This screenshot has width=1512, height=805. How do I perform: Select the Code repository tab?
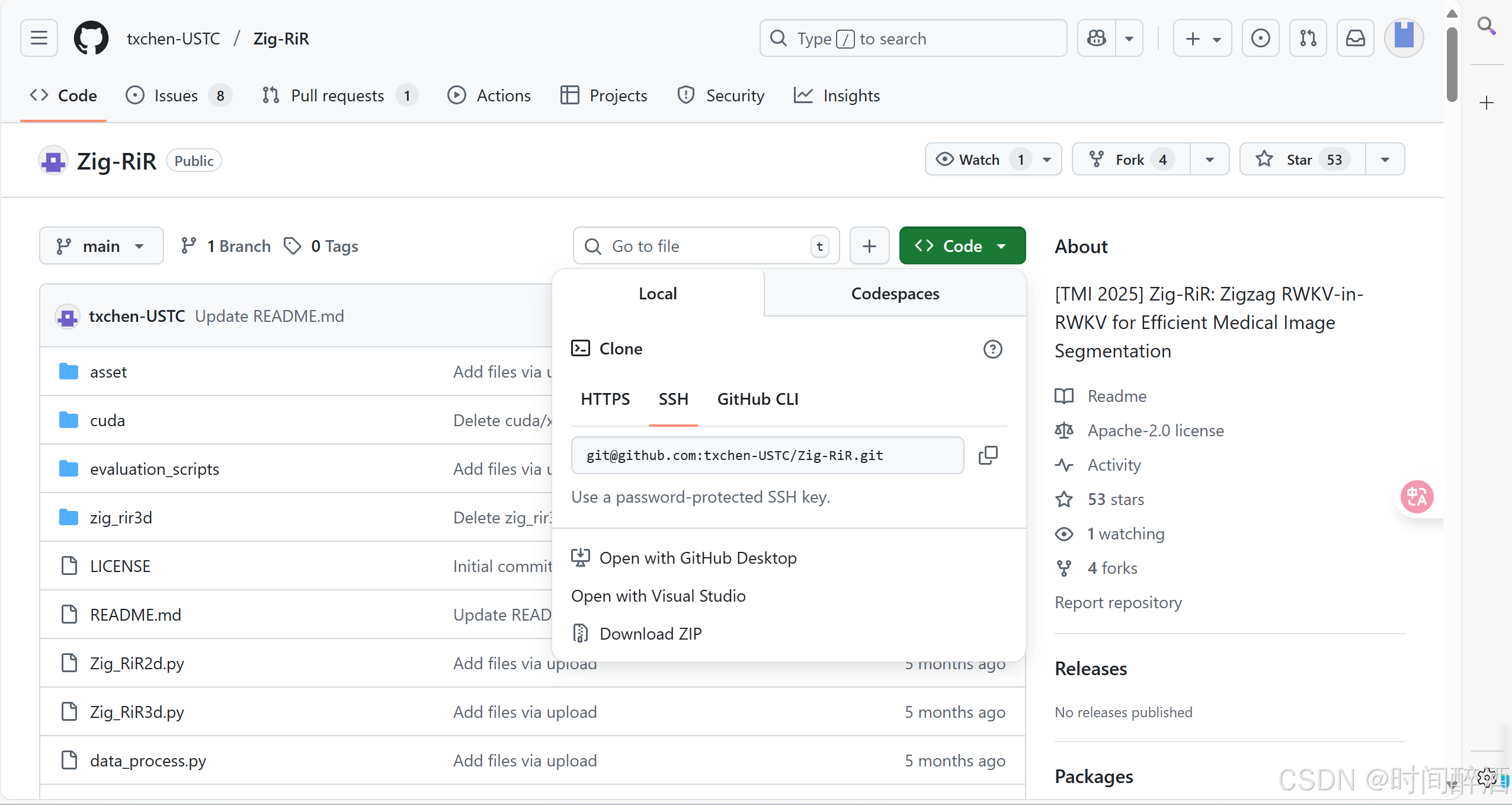click(x=63, y=95)
